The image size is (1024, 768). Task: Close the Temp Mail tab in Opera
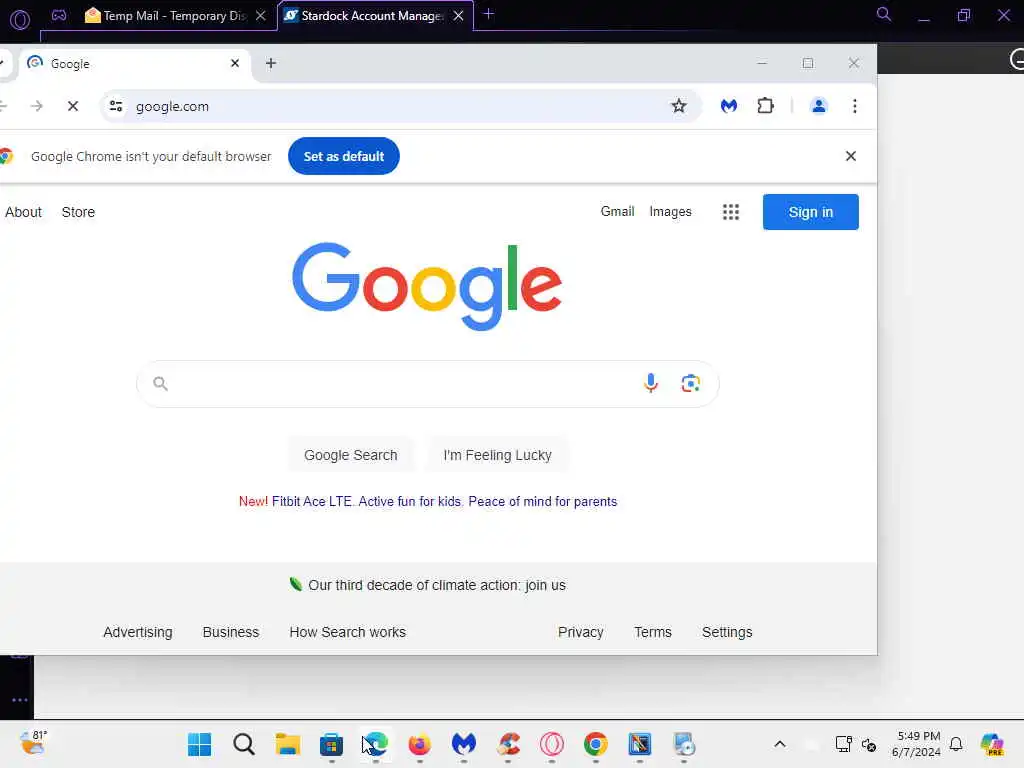click(x=261, y=16)
